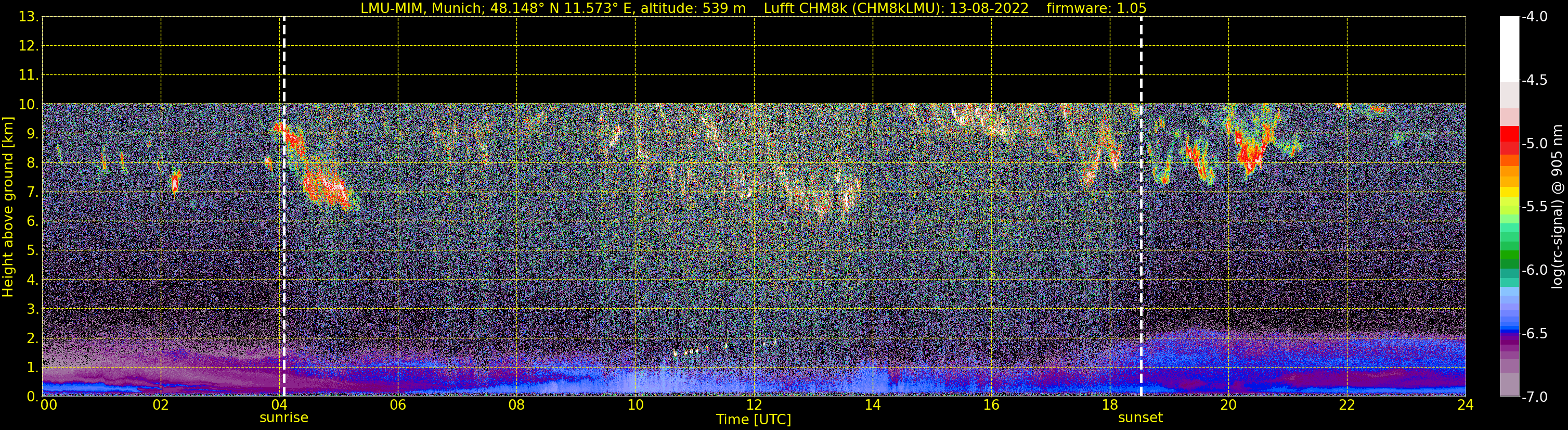Click the '3.' height axis tick label
Screen dimensions: 1568x430
pos(32,309)
